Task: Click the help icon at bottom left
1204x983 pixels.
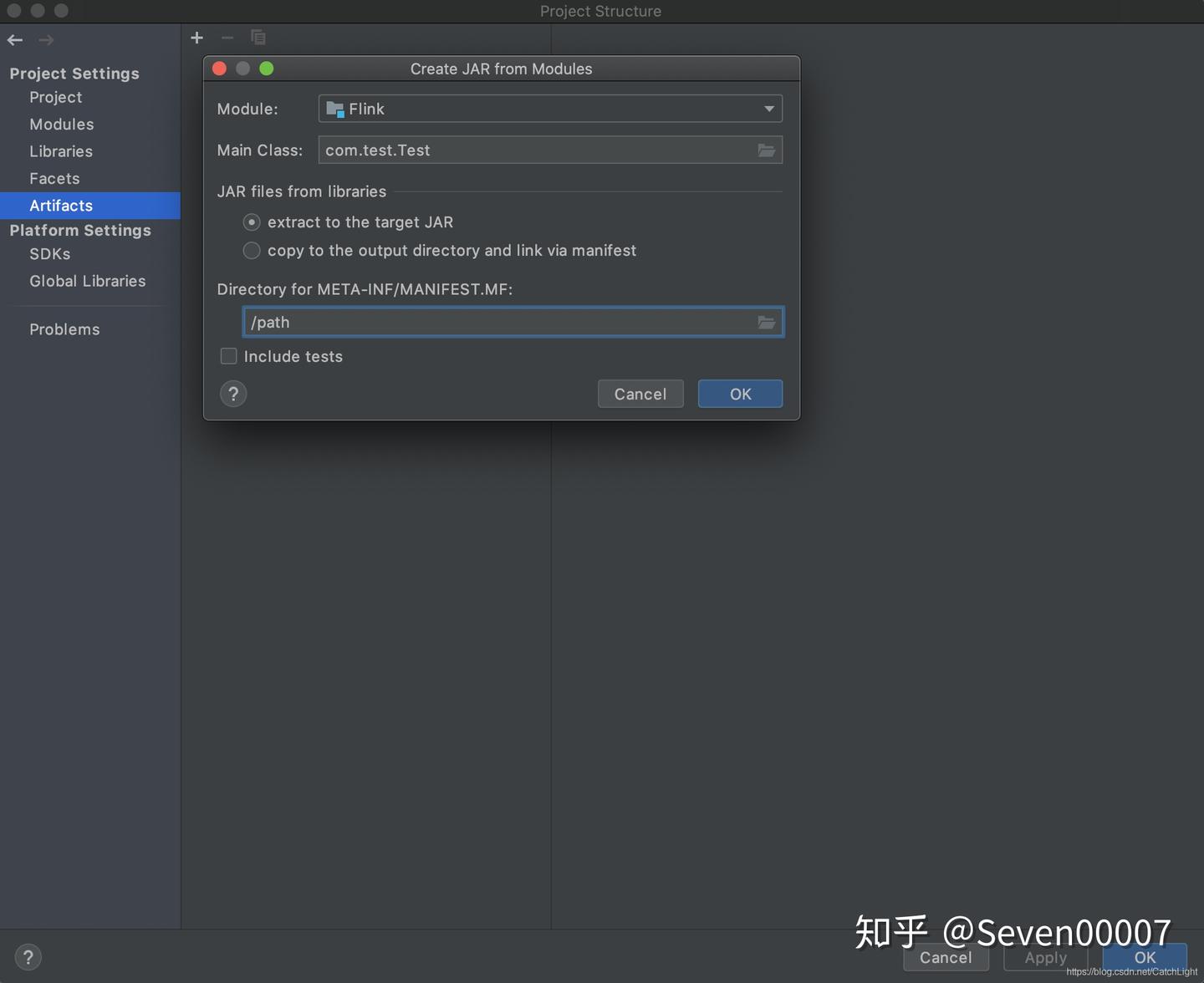Action: [x=28, y=956]
